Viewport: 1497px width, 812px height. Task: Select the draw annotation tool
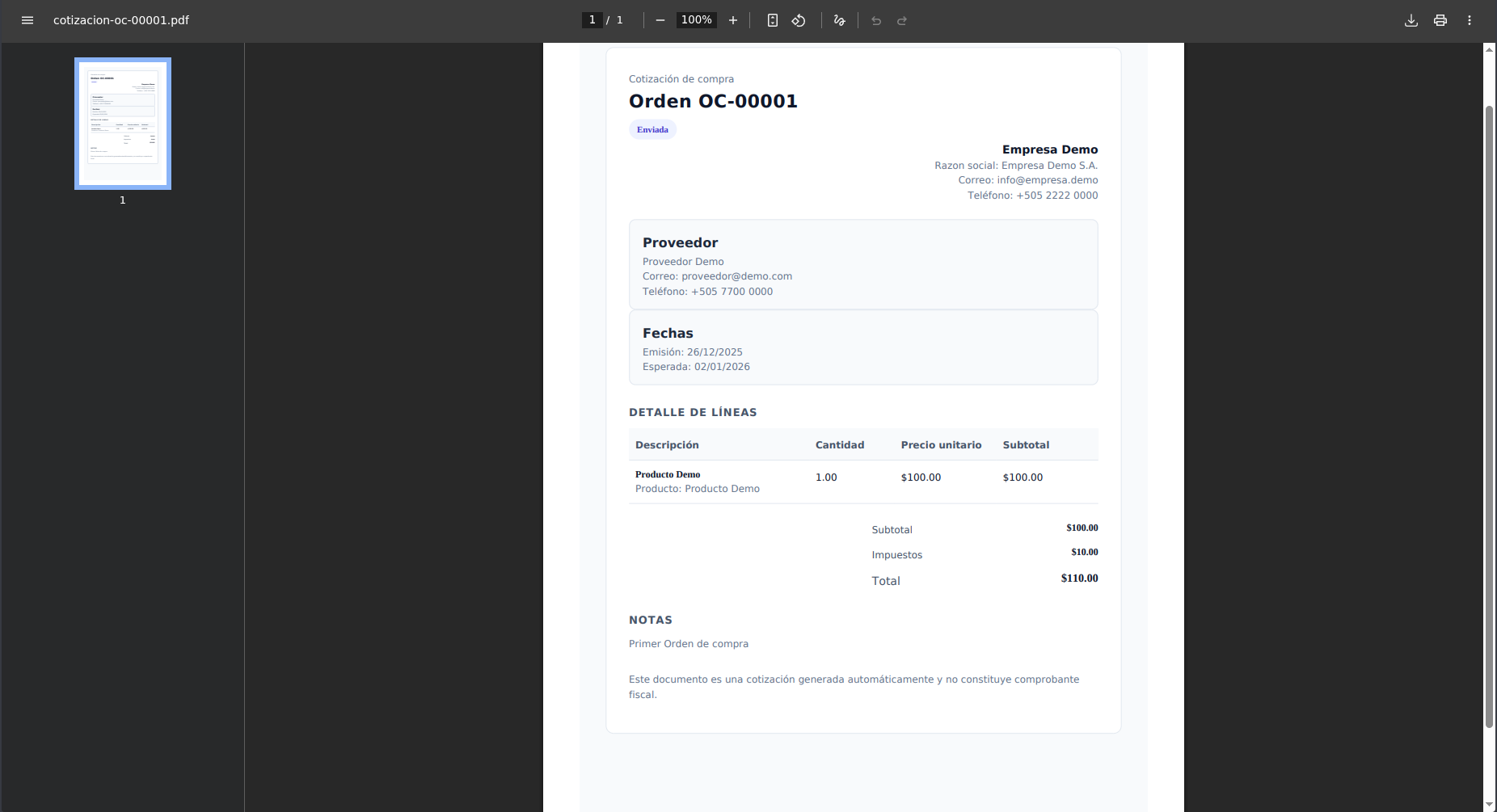840,20
